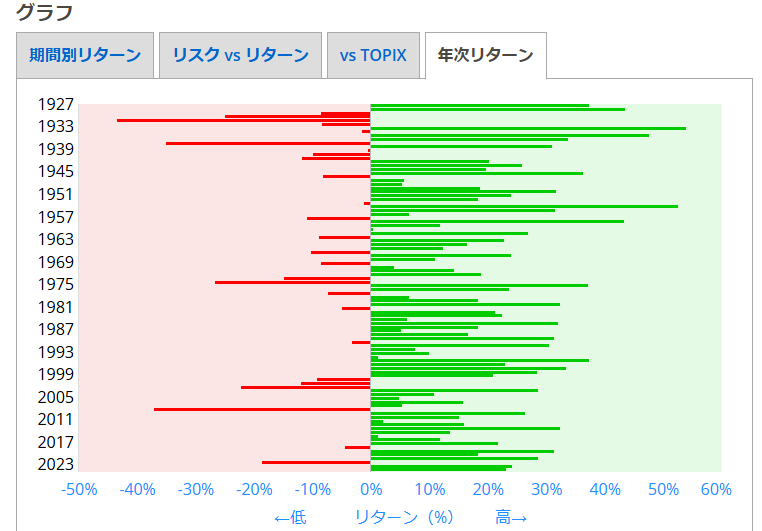Click the 1999 year label
Image resolution: width=762 pixels, height=531 pixels.
(55, 374)
